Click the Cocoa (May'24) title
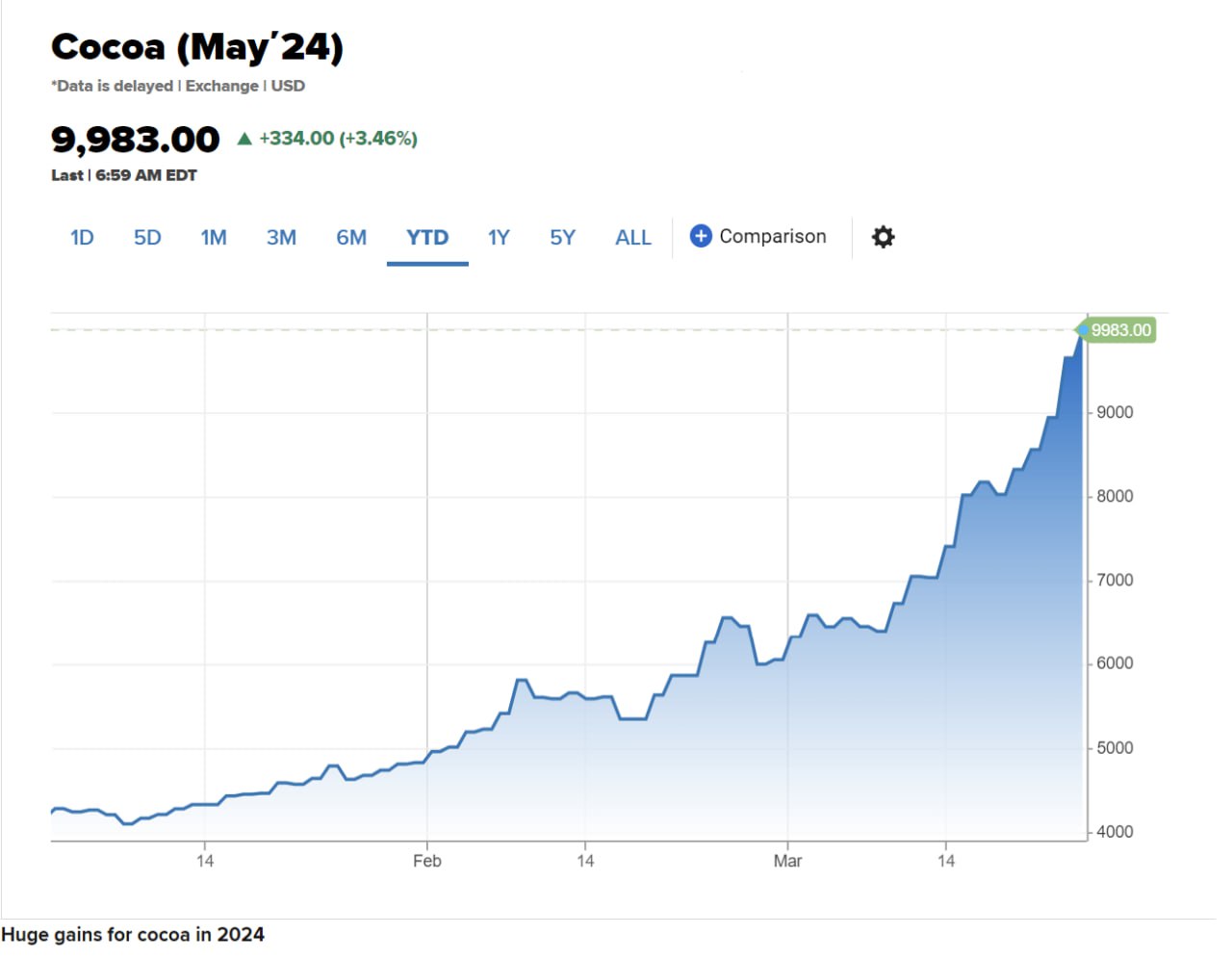1232x960 pixels. tap(197, 47)
